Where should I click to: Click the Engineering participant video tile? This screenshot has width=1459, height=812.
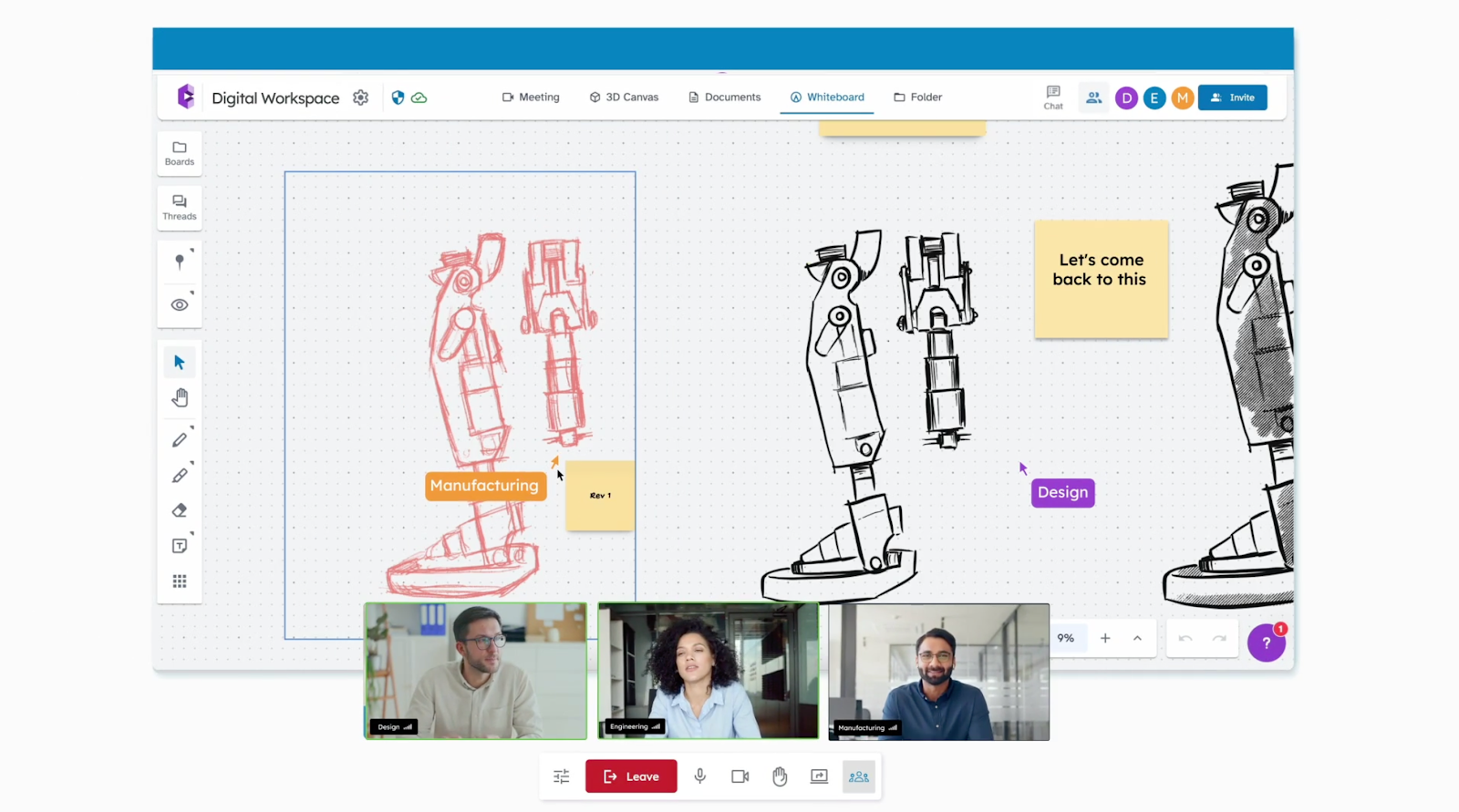tap(709, 671)
